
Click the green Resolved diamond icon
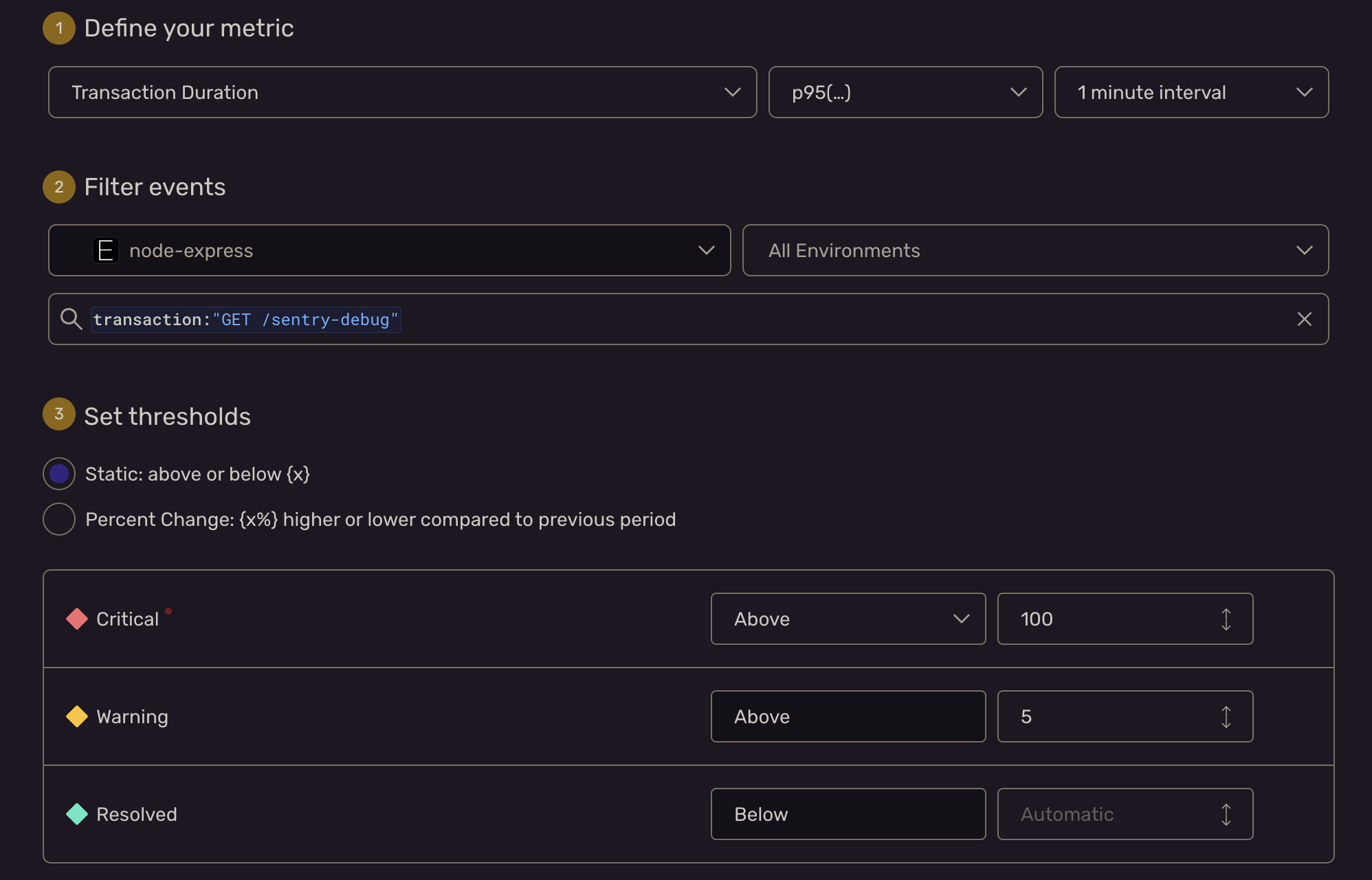coord(77,814)
